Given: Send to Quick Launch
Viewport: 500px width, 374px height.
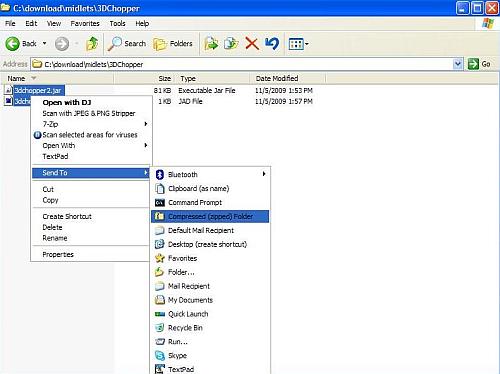Looking at the screenshot, I should coord(210,314).
